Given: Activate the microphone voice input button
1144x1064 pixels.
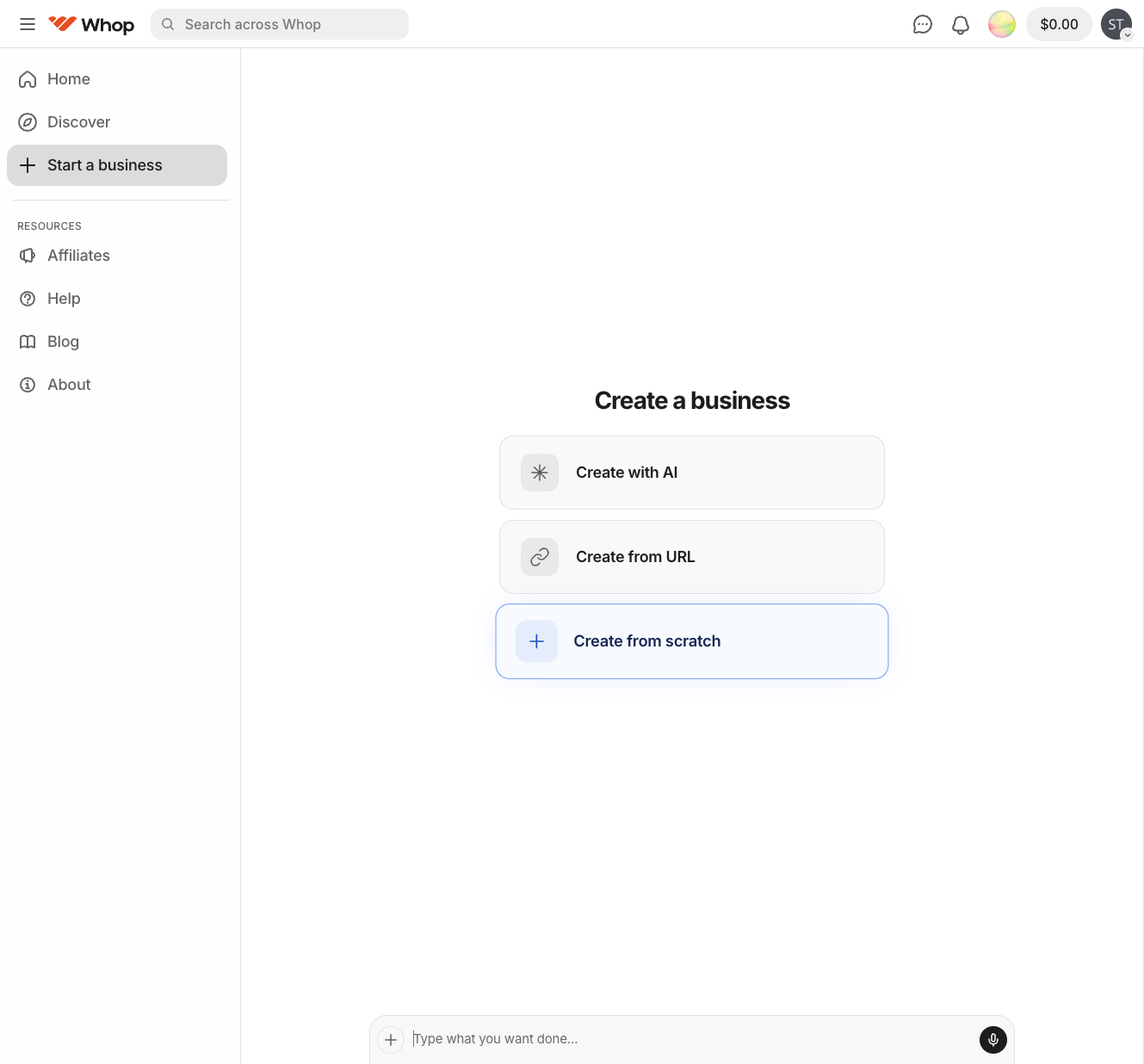Looking at the screenshot, I should [x=993, y=1040].
